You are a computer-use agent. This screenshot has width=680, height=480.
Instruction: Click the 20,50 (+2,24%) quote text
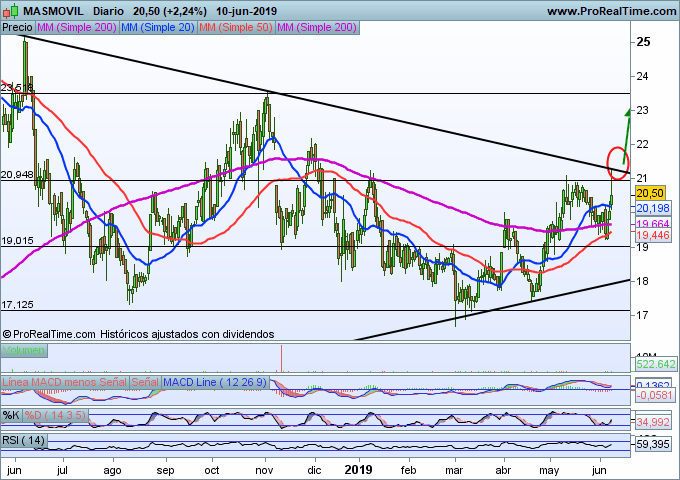170,11
